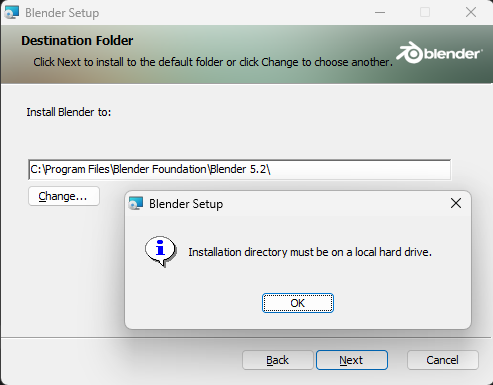
Task: Minimize the Blender Setup window
Action: click(380, 13)
